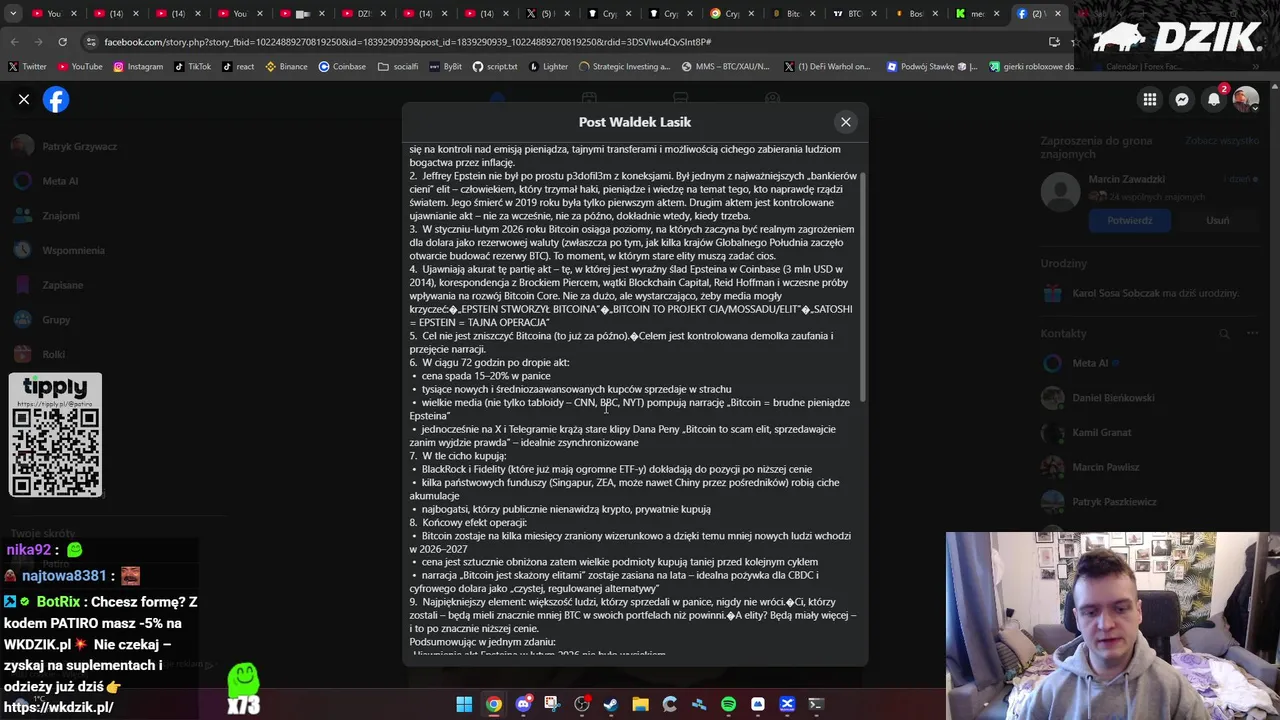
Task: Open the Podwój Stawkę bookmark
Action: tap(932, 67)
